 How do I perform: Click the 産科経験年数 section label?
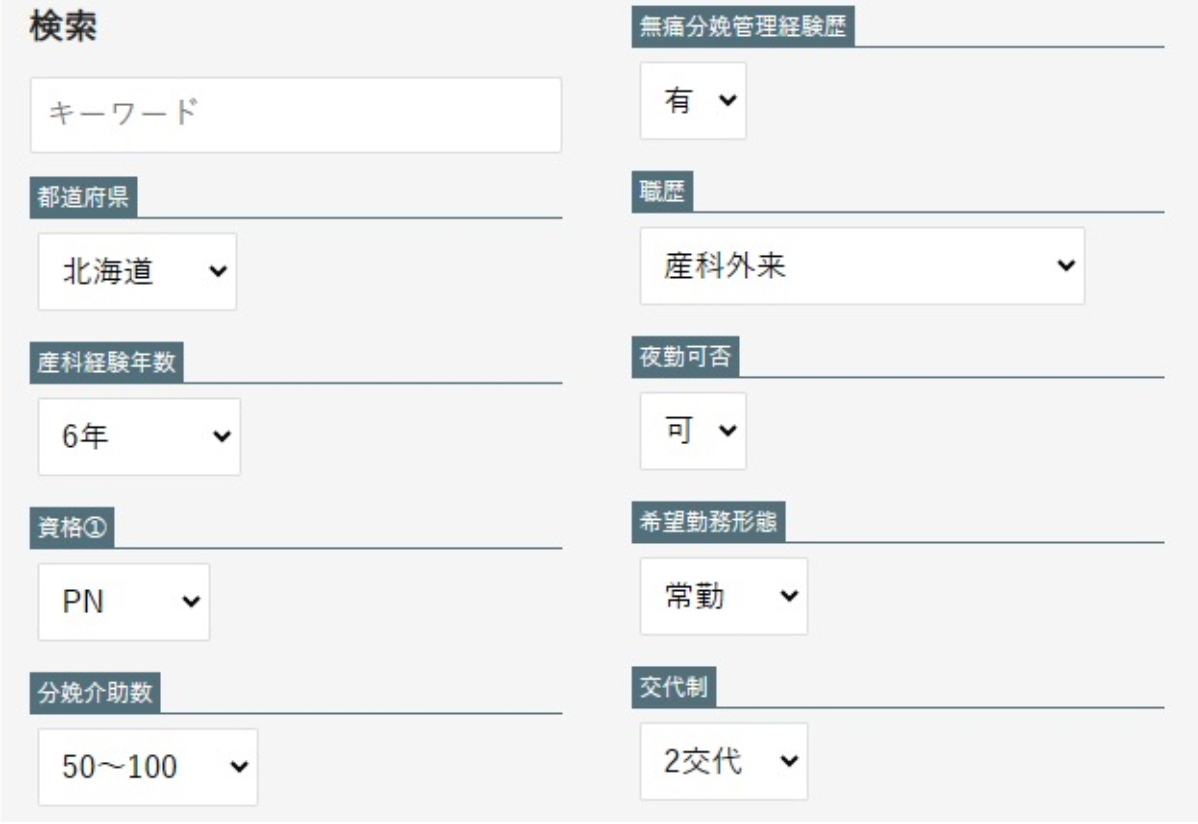(105, 363)
